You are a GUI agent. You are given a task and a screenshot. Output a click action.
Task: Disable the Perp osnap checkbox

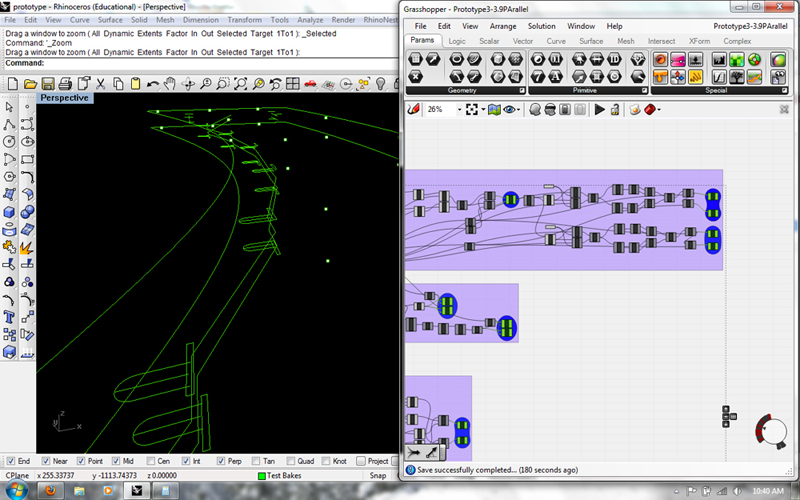pyautogui.click(x=220, y=461)
